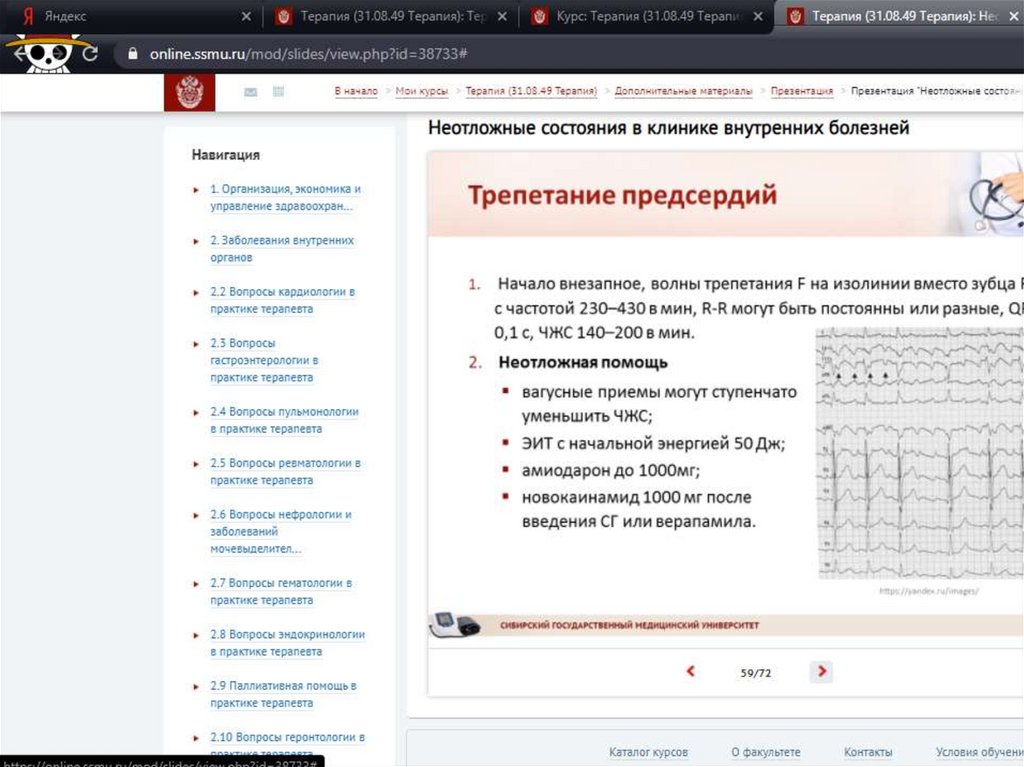Screen dimensions: 1024x767
Task: Open 2.10 Вопросы геронтологии section
Action: [287, 745]
